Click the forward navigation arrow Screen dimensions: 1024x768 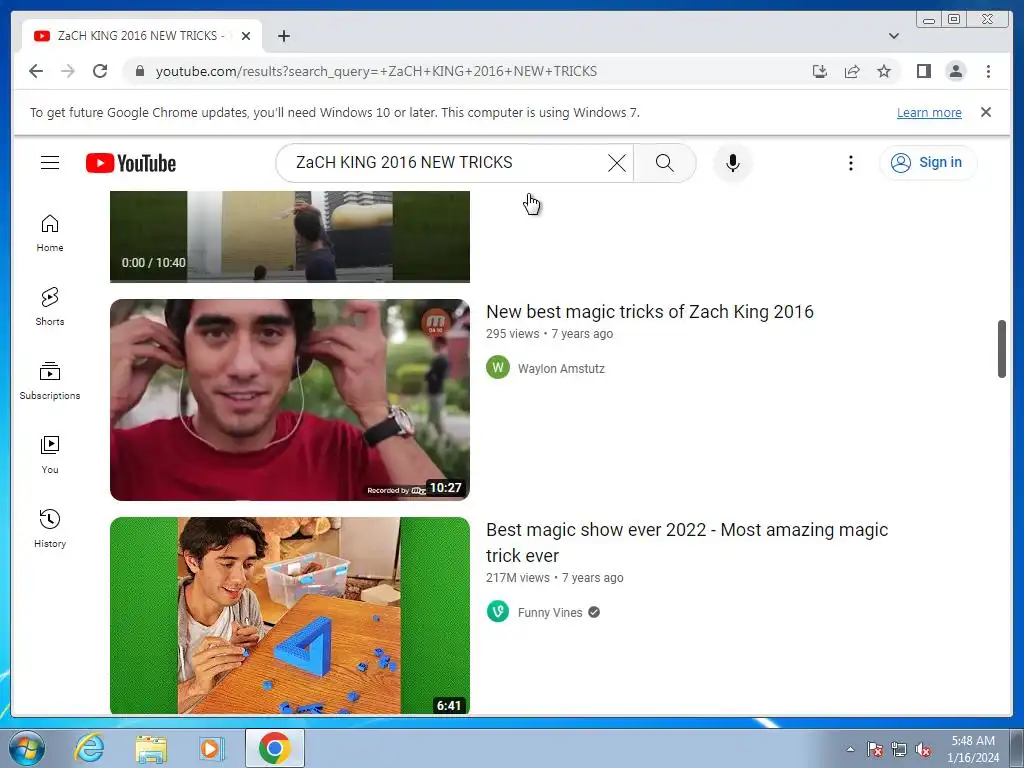[x=68, y=71]
